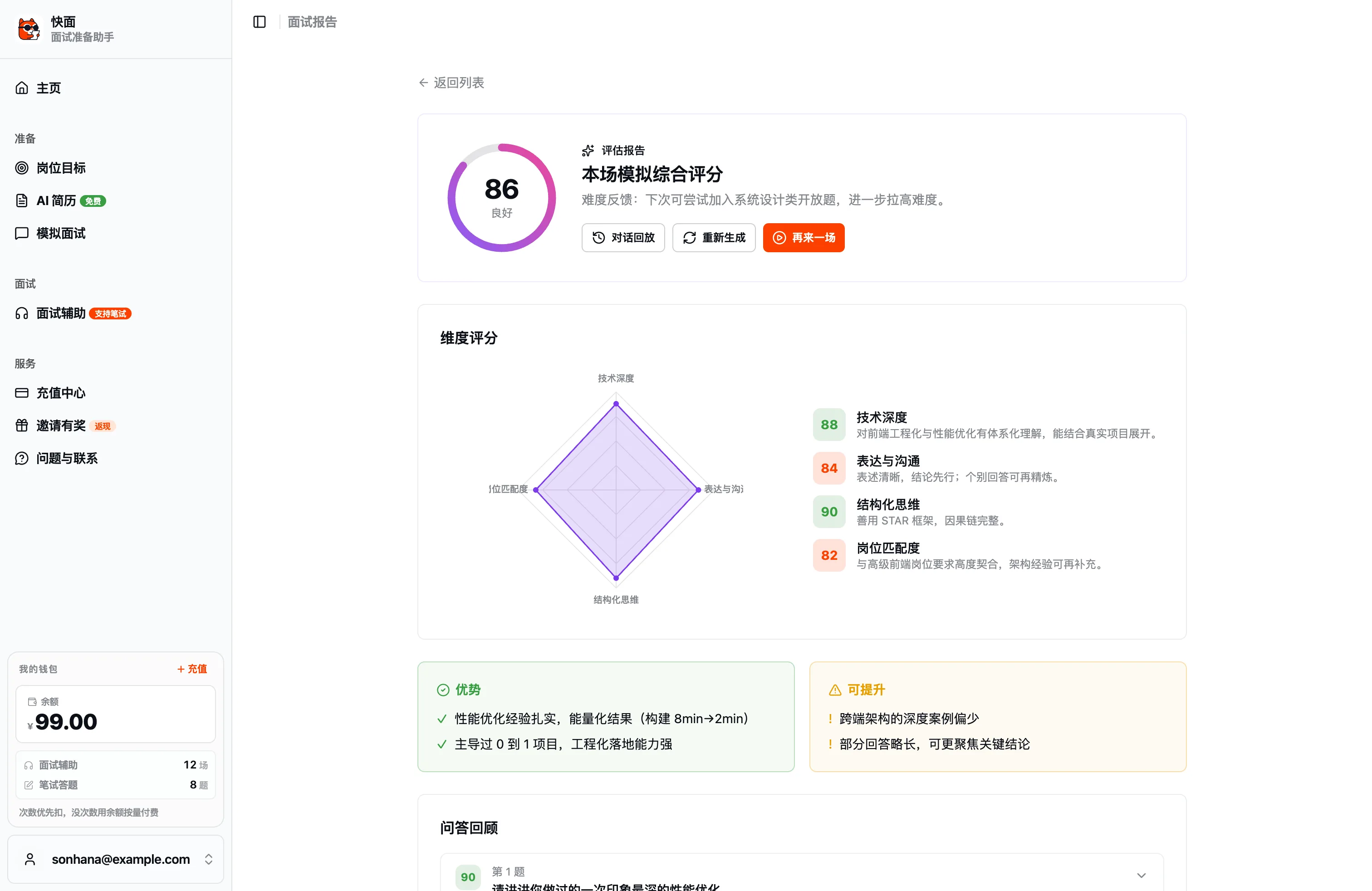The height and width of the screenshot is (891, 1372).
Task: Click the orange 84 score badge
Action: (829, 468)
